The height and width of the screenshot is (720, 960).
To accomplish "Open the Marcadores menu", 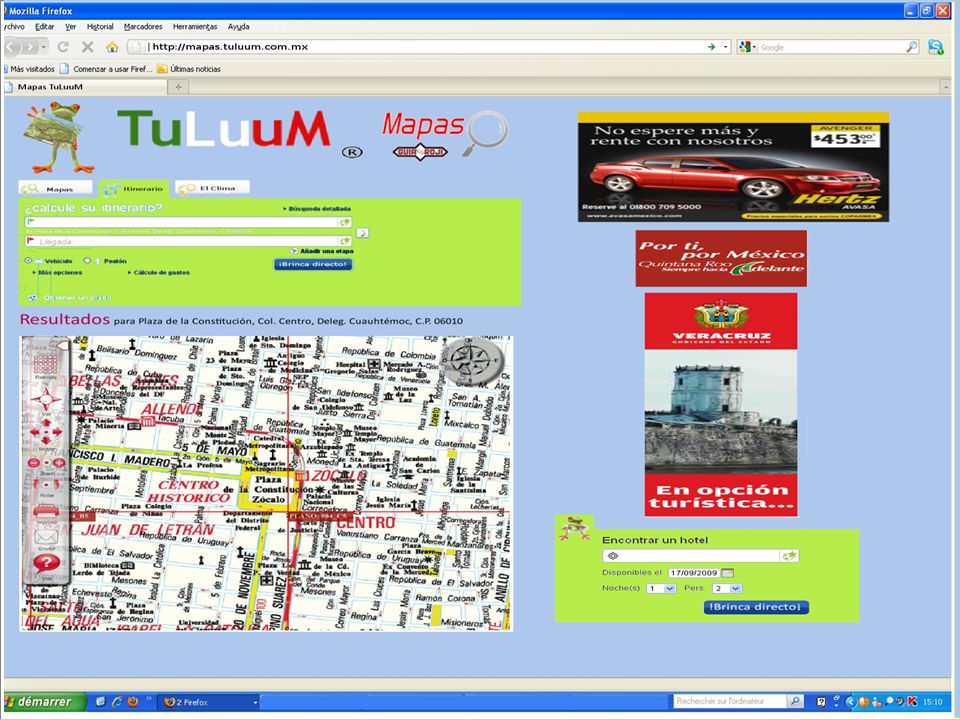I will coord(143,27).
